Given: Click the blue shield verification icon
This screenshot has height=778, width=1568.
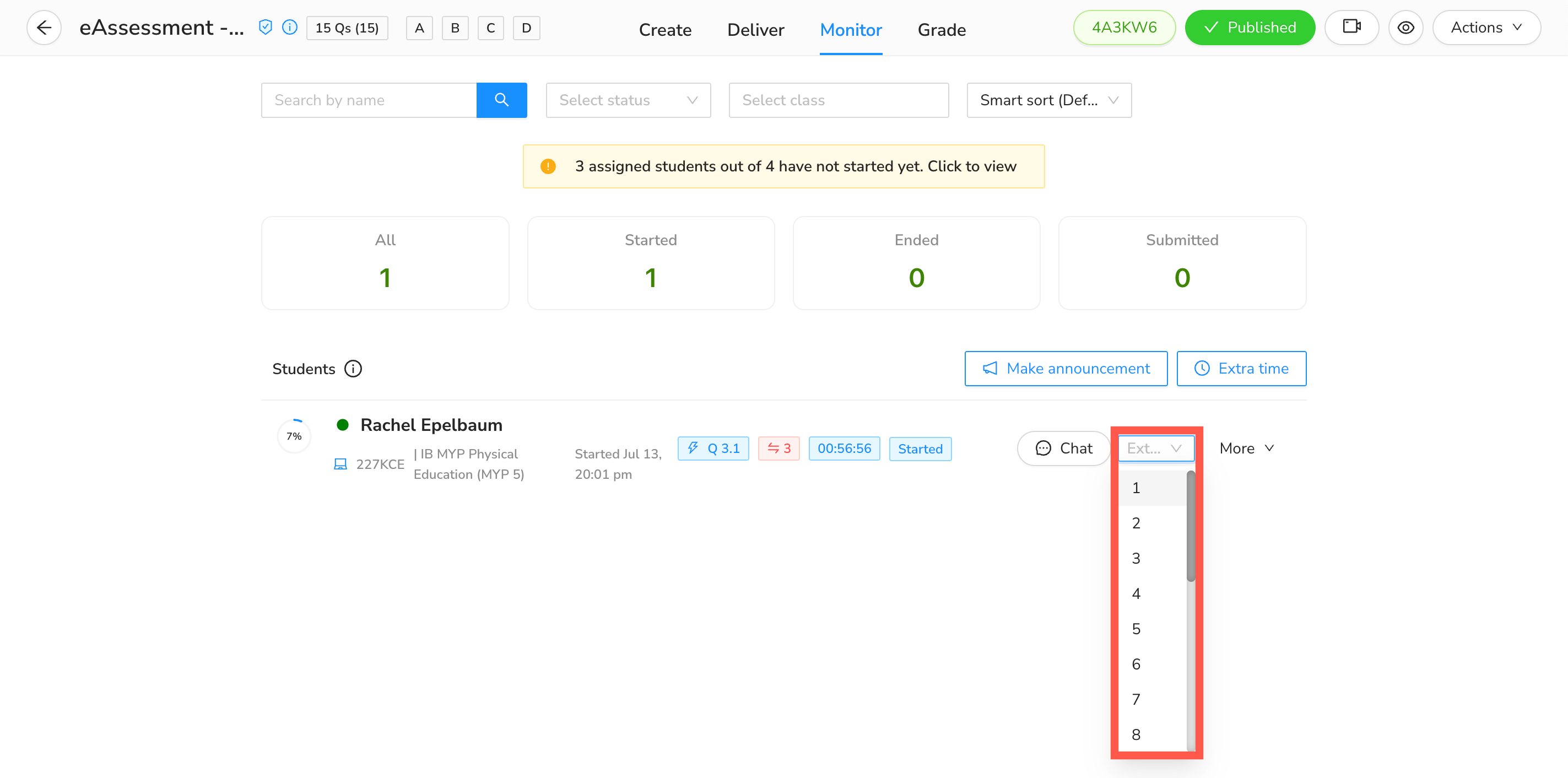Looking at the screenshot, I should coord(266,28).
